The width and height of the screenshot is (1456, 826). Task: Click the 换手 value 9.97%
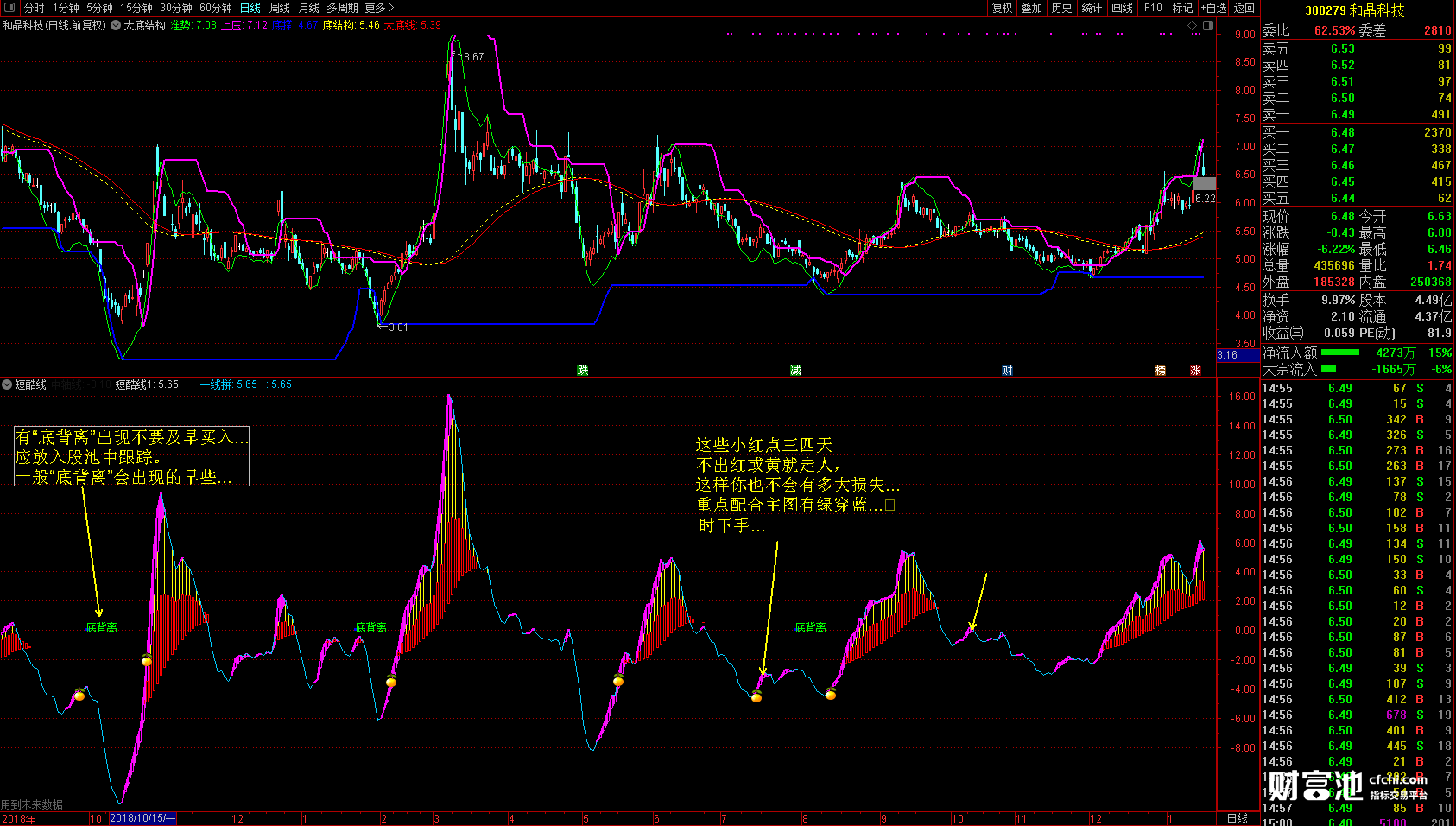click(x=1338, y=300)
